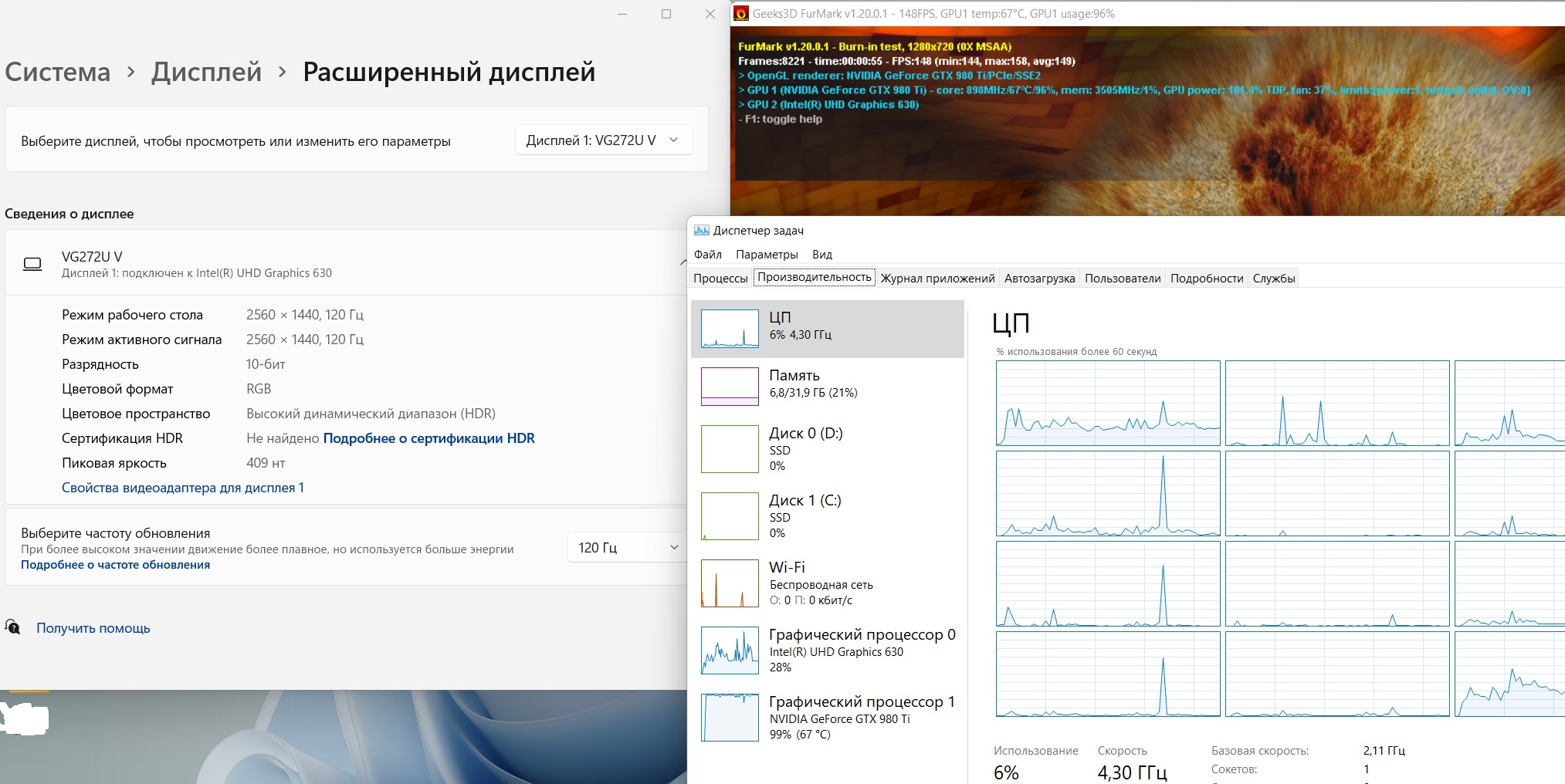Open the display selector Дисплей 1: VG272U V
The height and width of the screenshot is (784, 1565).
[x=603, y=140]
